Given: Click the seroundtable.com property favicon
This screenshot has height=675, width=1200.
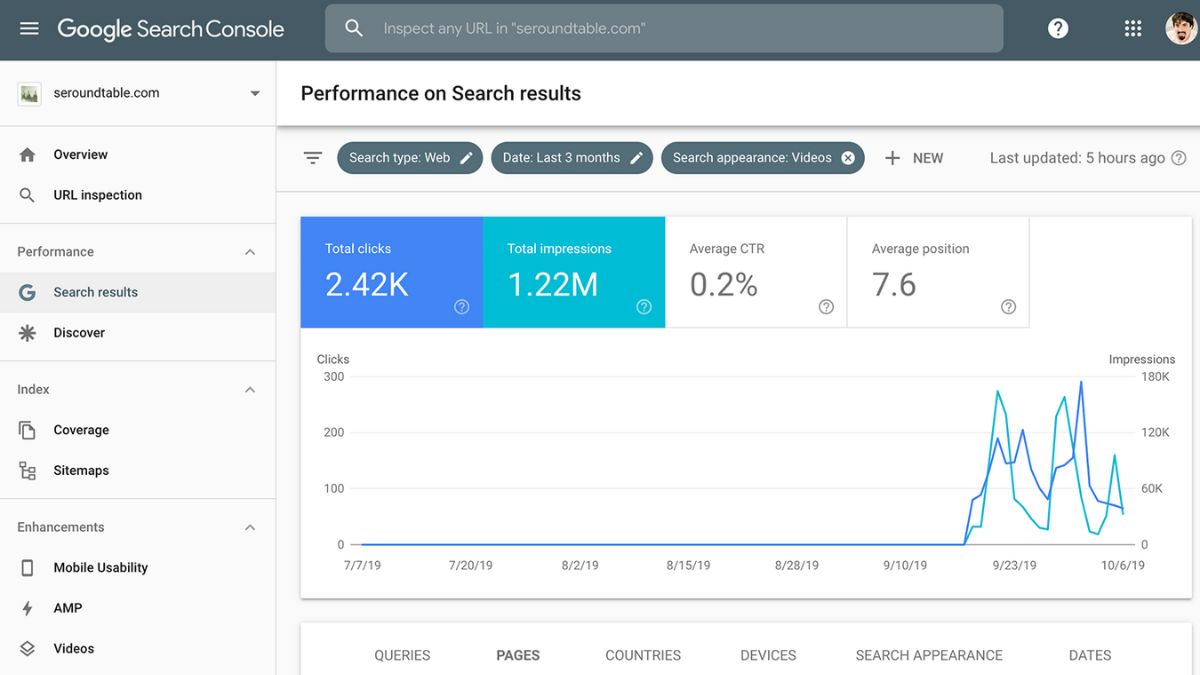Looking at the screenshot, I should pyautogui.click(x=29, y=93).
